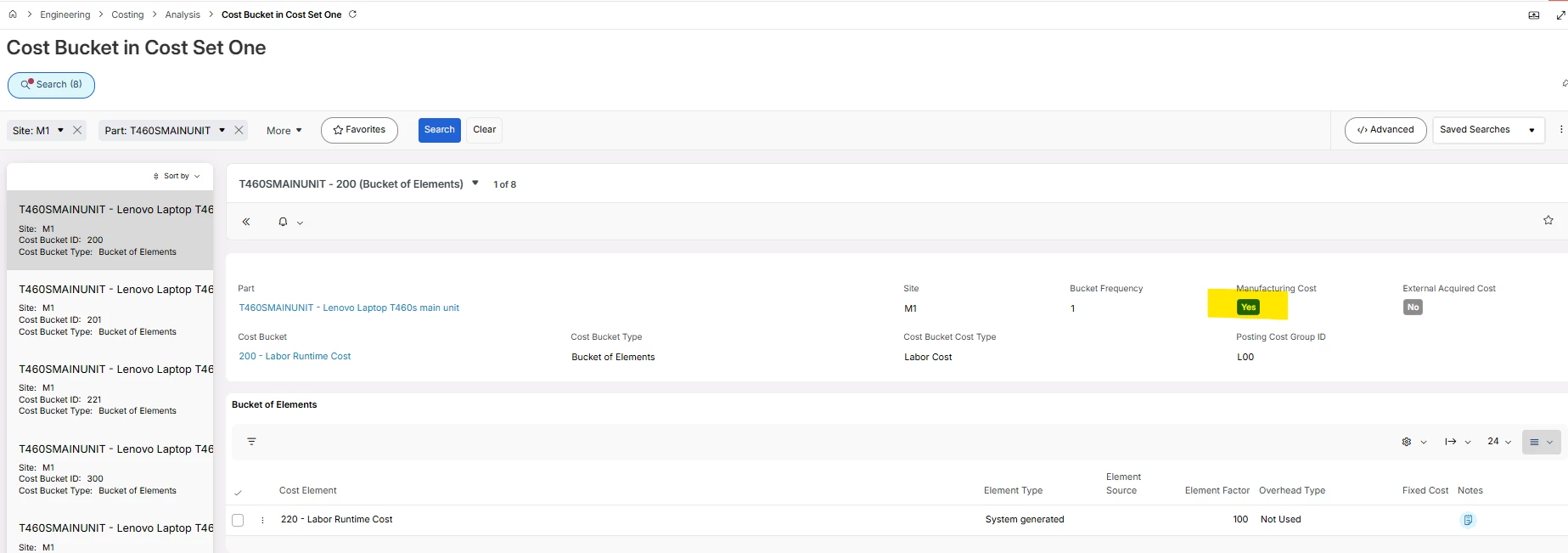Select list record with Cost Bucket ID 200

[x=110, y=230]
